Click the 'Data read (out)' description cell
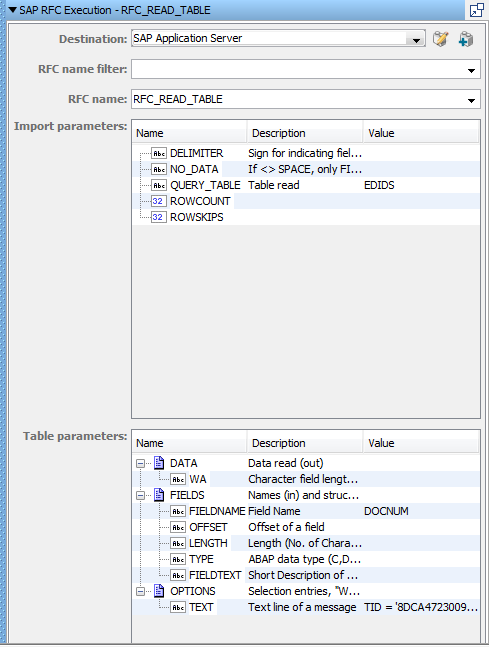489x647 pixels. coord(305,463)
